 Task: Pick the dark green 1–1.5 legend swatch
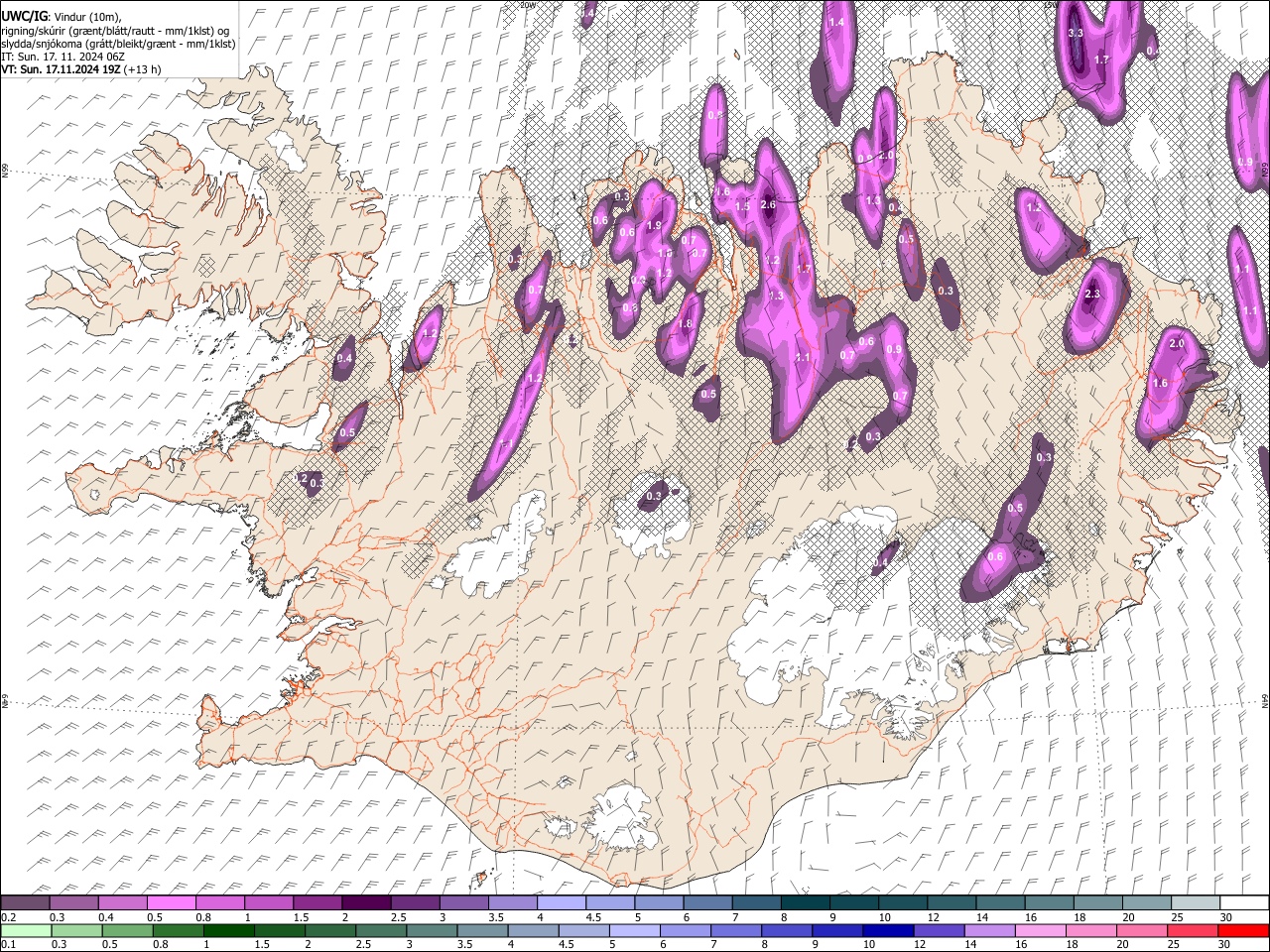(x=228, y=930)
